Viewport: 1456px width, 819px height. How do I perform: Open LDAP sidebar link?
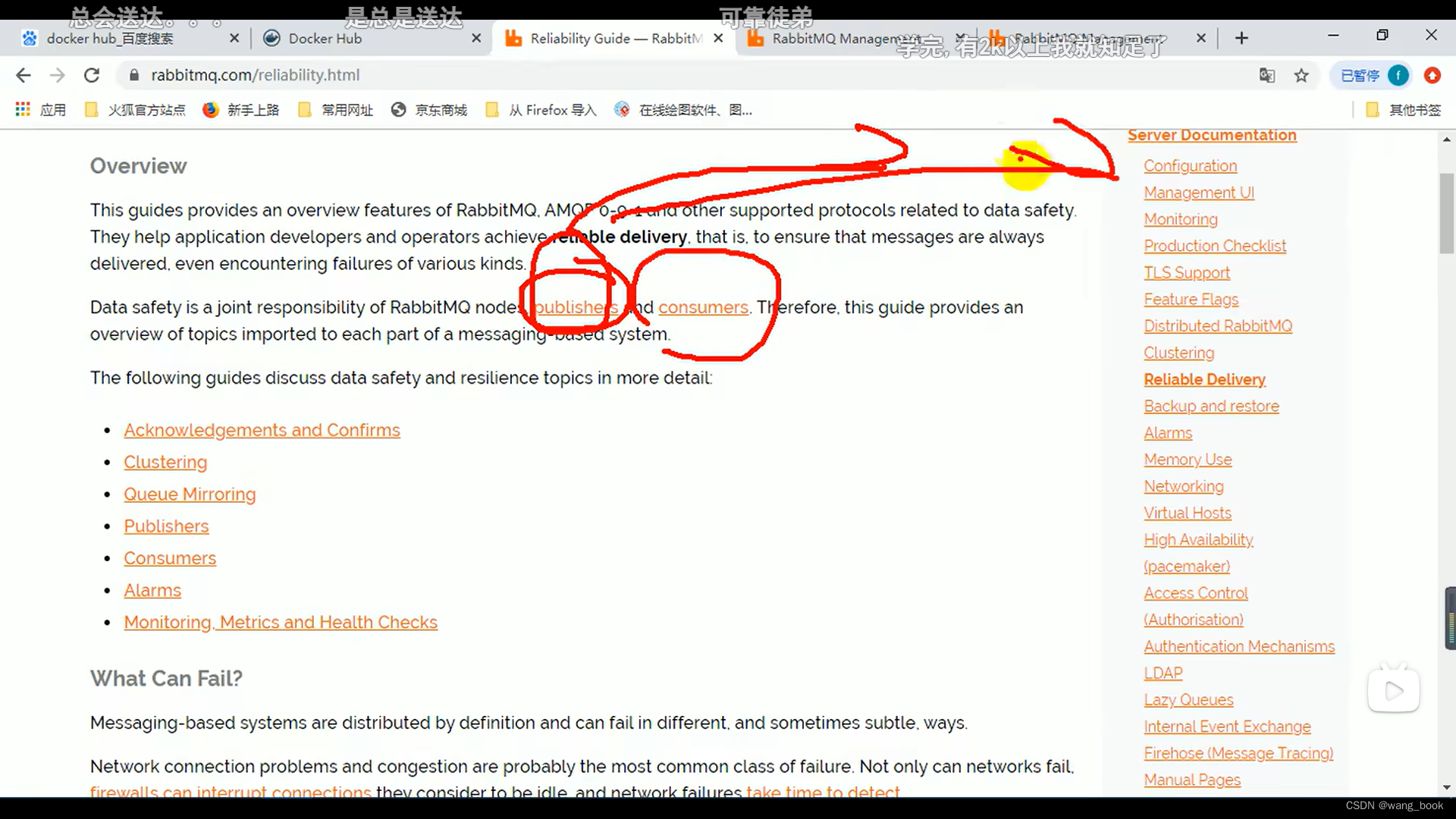pyautogui.click(x=1163, y=673)
